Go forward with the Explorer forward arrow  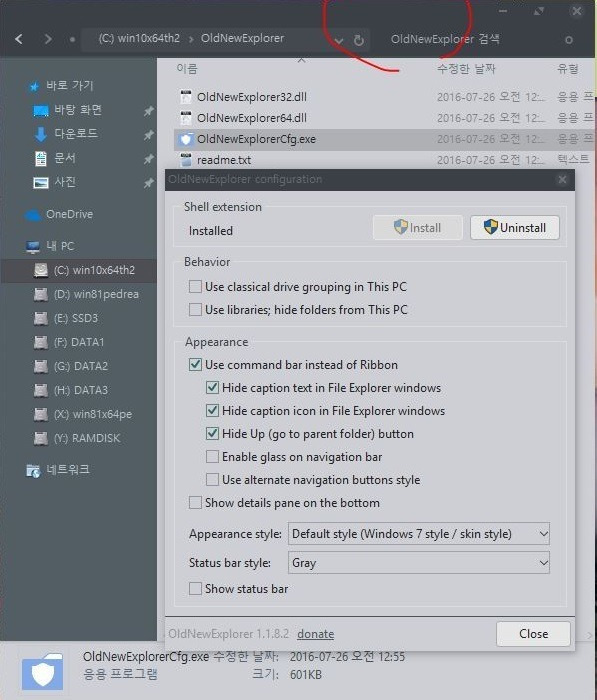point(48,39)
